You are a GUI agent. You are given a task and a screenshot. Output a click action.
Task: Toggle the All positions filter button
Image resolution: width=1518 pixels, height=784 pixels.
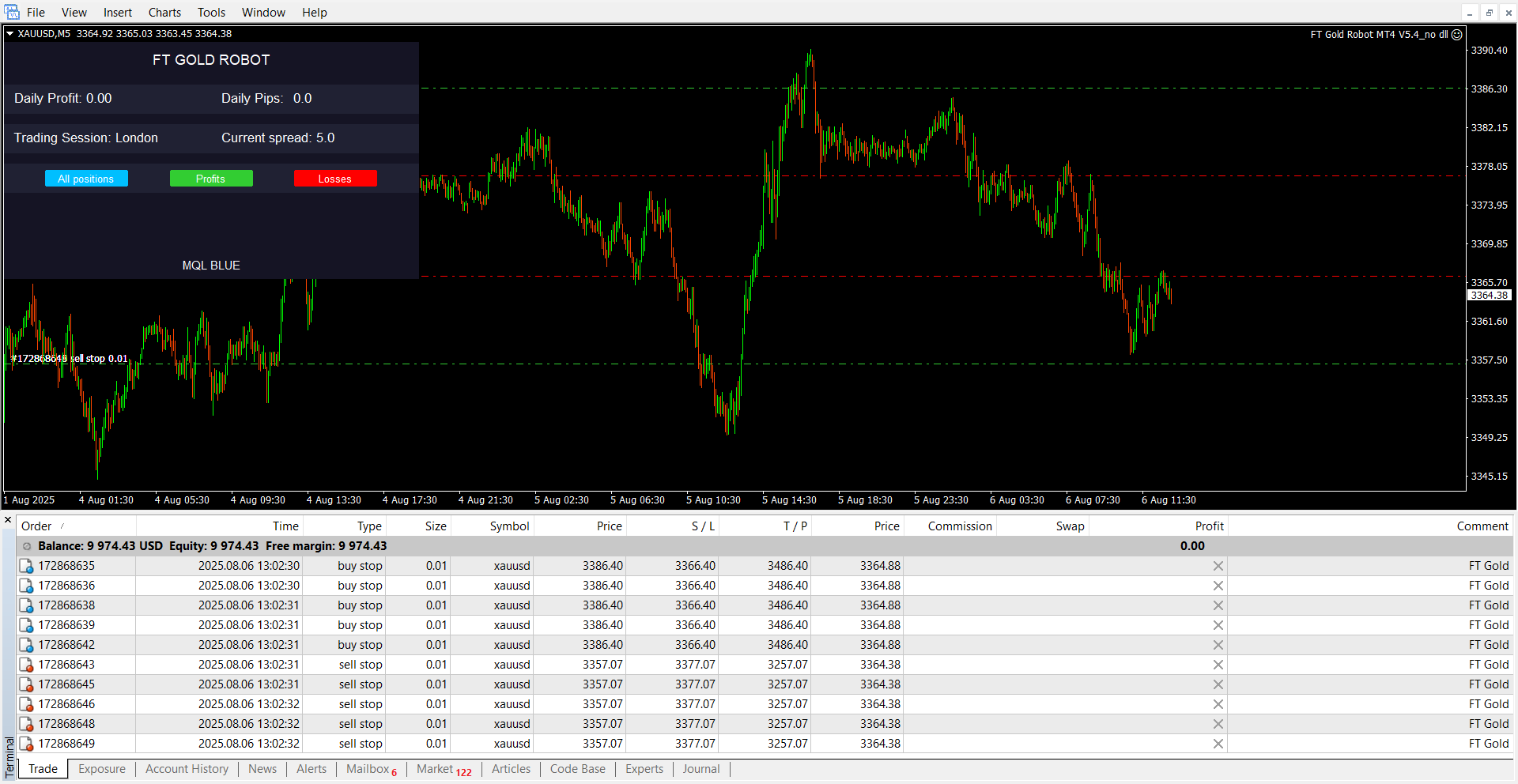point(86,179)
